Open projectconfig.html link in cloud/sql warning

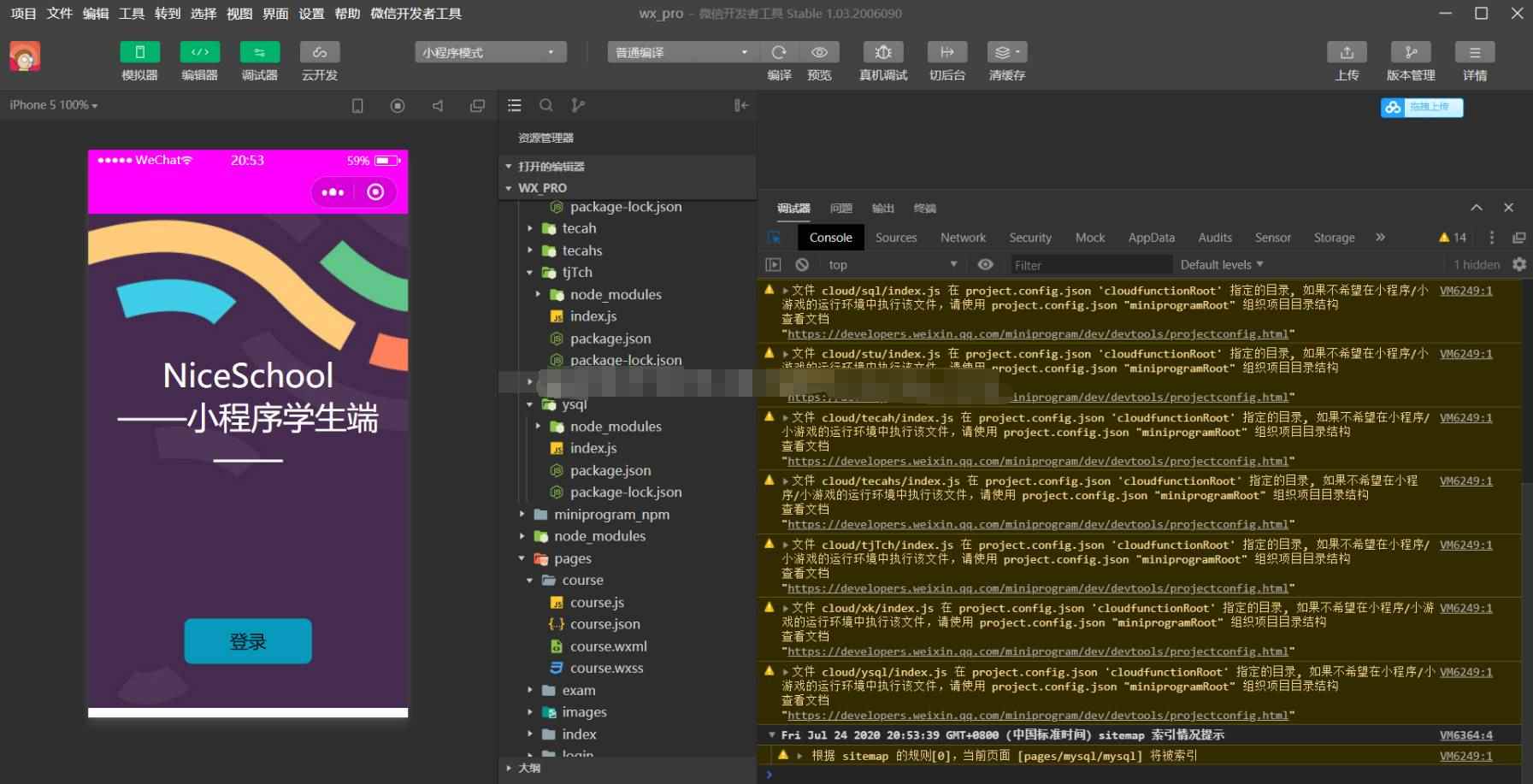pyautogui.click(x=1037, y=334)
